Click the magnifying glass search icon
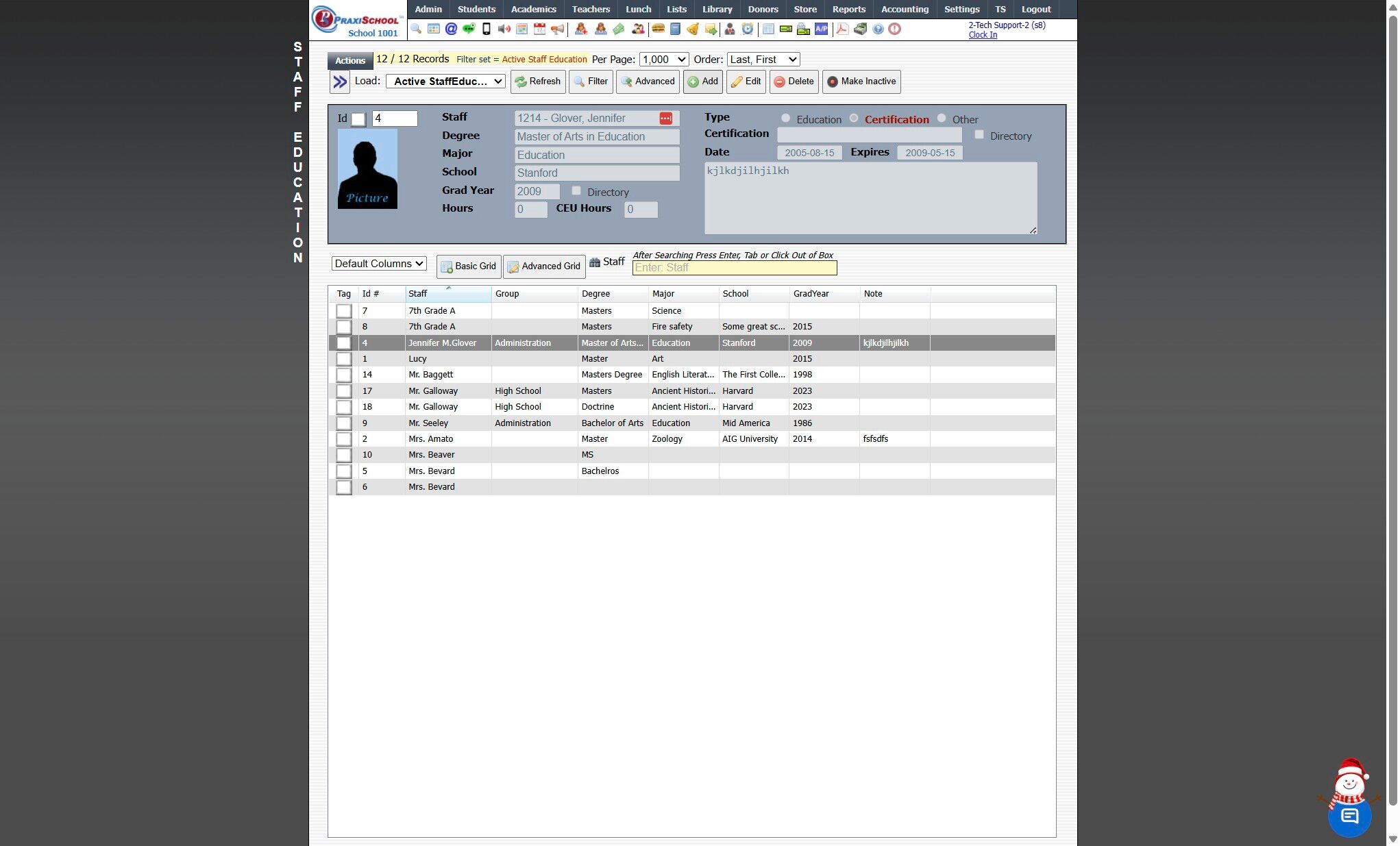Image resolution: width=1400 pixels, height=846 pixels. point(416,29)
